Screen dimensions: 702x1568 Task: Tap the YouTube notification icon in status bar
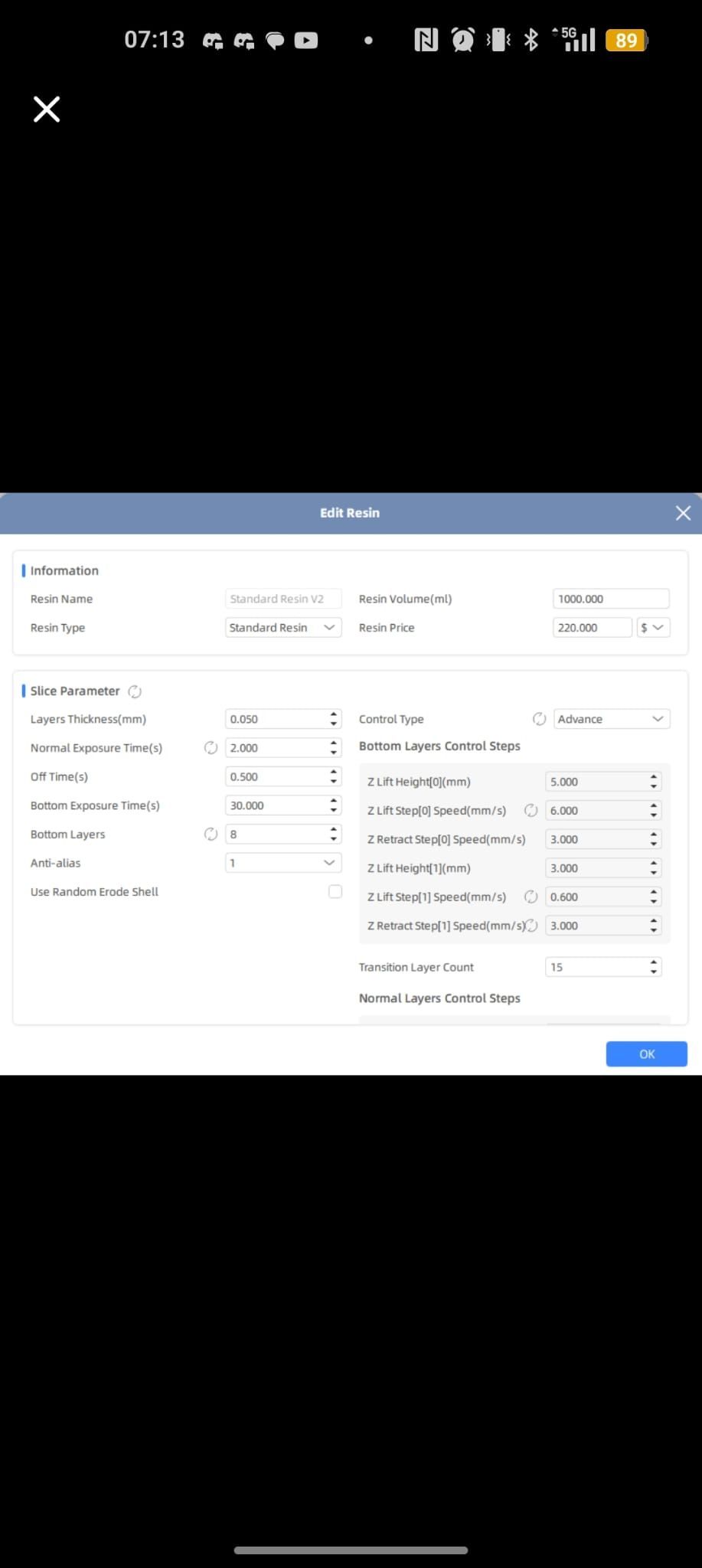pos(306,40)
